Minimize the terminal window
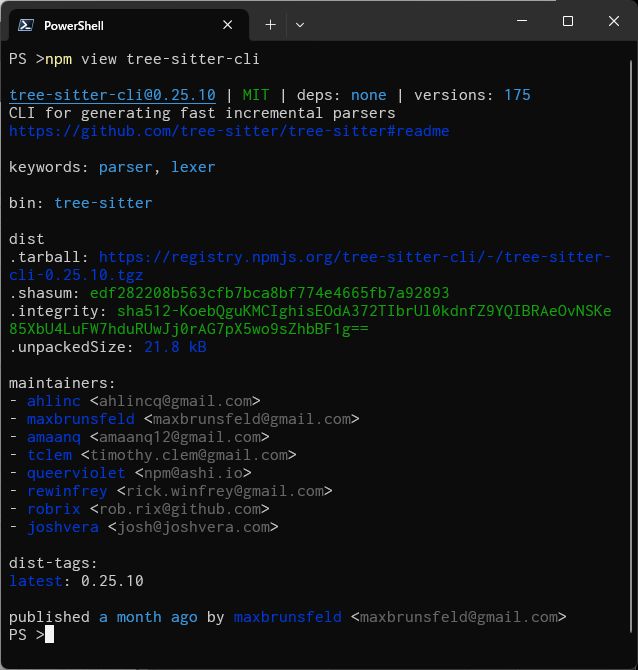 tap(522, 21)
